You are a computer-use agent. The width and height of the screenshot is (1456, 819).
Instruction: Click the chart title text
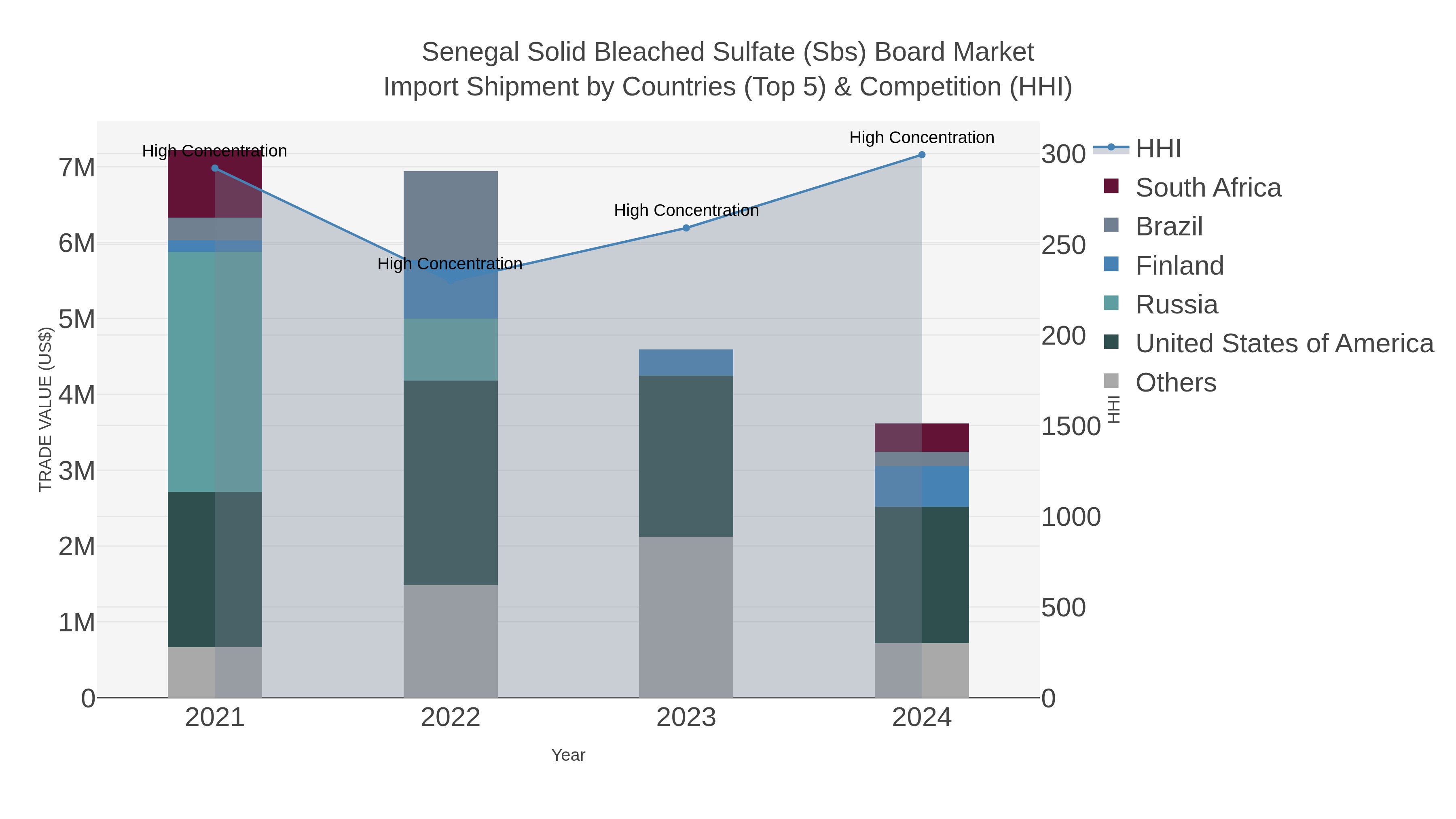[x=728, y=70]
